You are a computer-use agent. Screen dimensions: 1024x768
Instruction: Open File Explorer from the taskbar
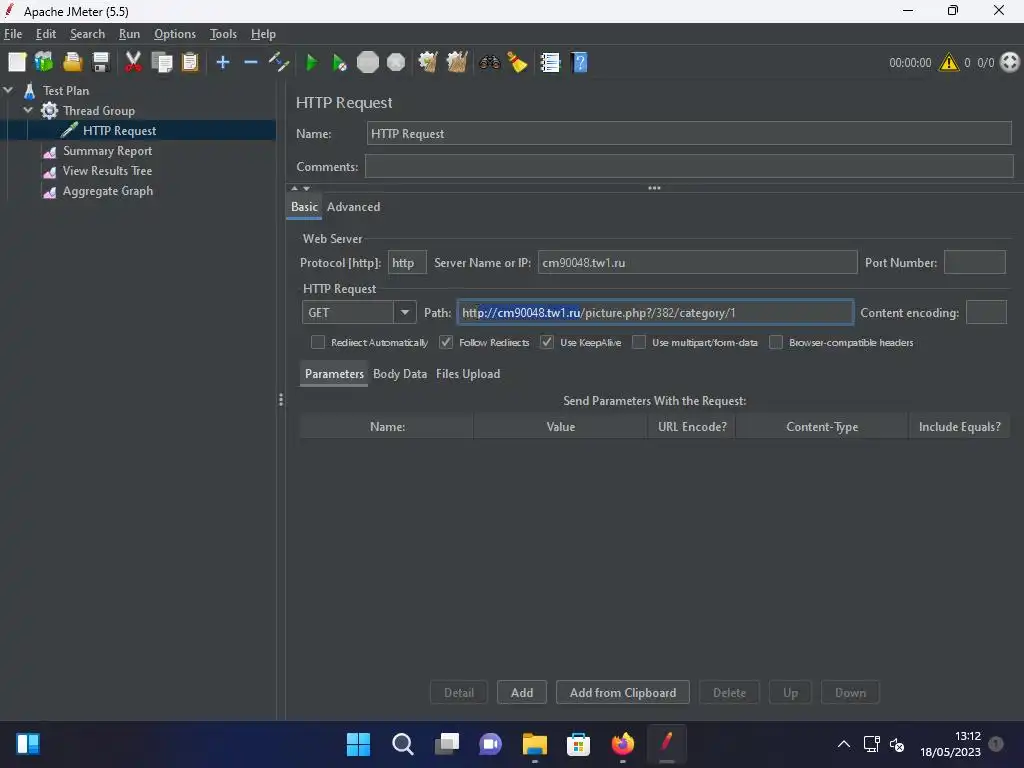coord(535,744)
